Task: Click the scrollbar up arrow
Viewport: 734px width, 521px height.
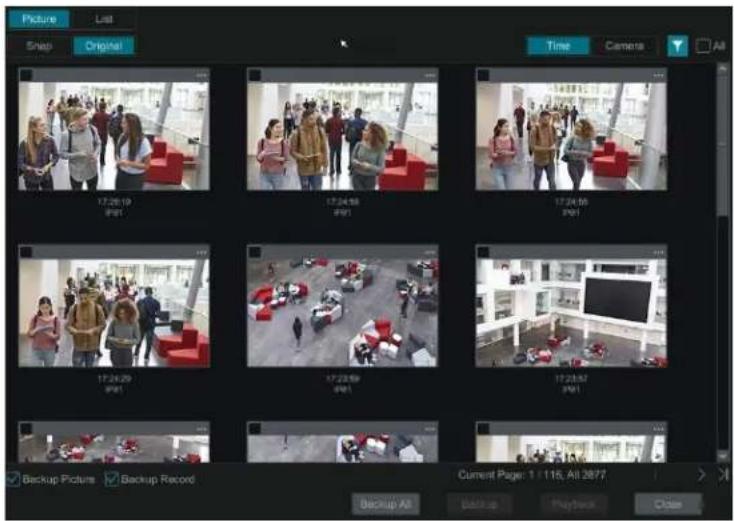Action: click(x=722, y=69)
